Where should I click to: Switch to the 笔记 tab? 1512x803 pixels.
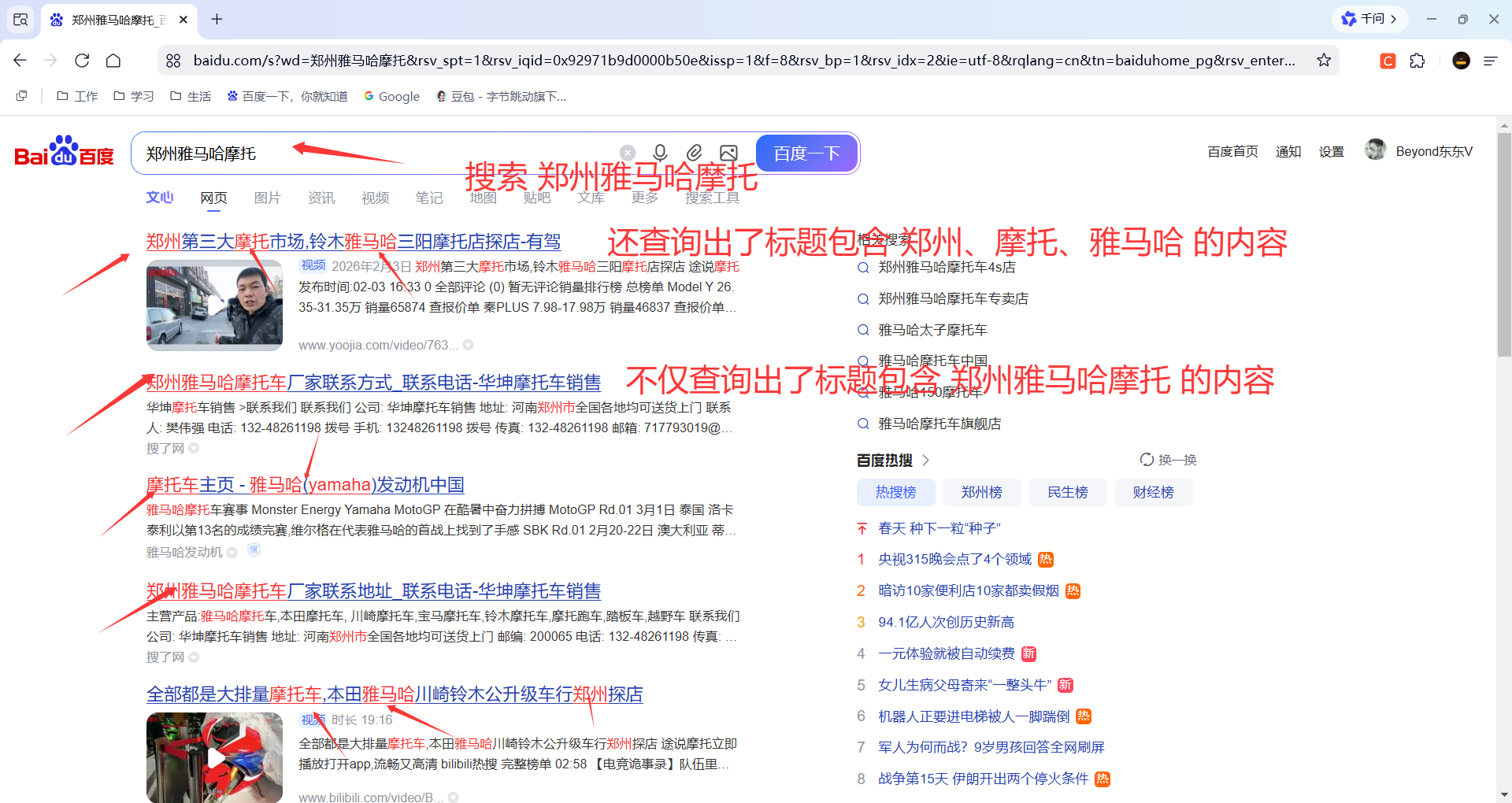pyautogui.click(x=429, y=198)
